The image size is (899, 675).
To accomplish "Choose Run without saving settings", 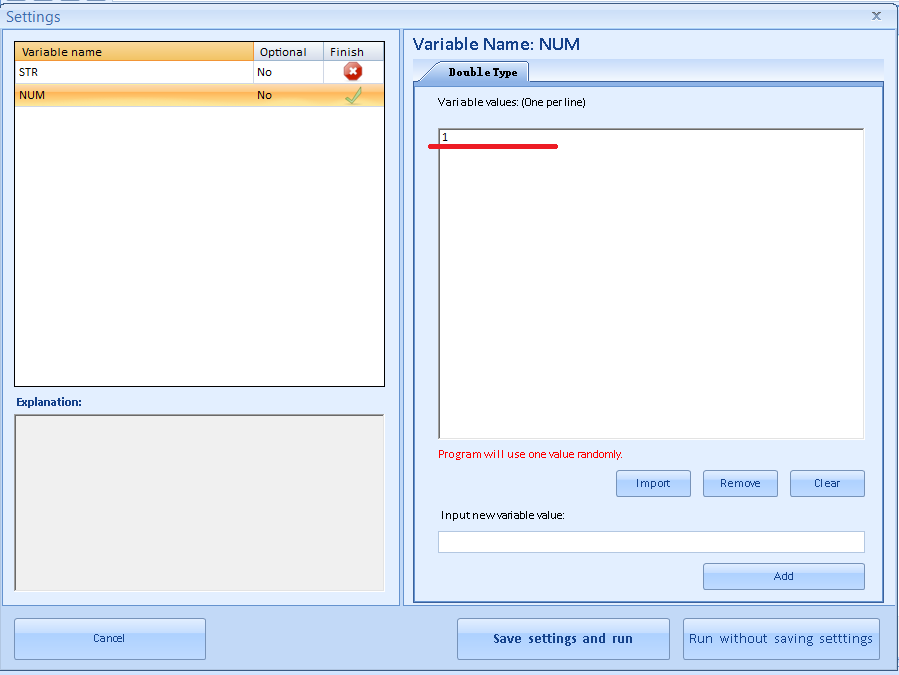I will (x=781, y=639).
